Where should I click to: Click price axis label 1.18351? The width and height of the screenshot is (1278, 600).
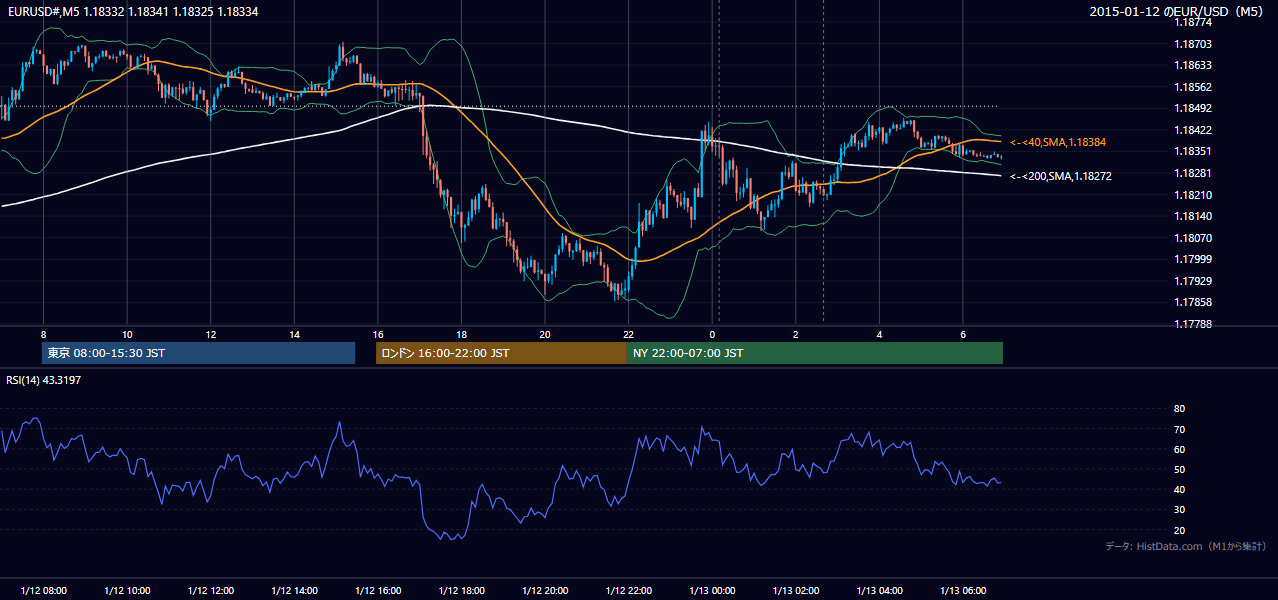tap(1193, 152)
